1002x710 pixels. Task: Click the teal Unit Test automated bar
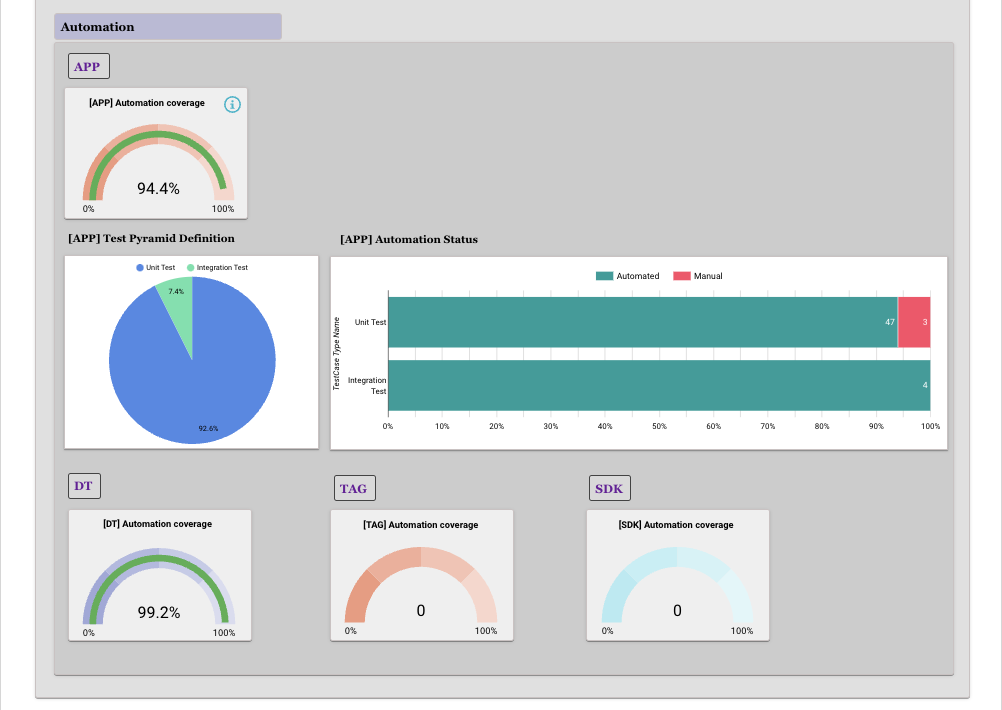(x=640, y=322)
